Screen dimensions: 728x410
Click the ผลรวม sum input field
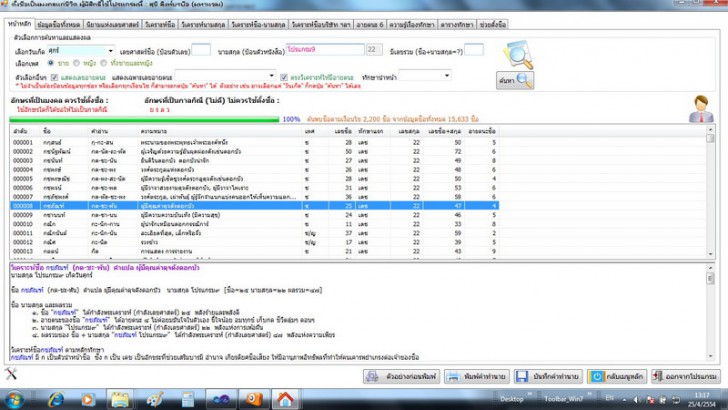click(474, 50)
